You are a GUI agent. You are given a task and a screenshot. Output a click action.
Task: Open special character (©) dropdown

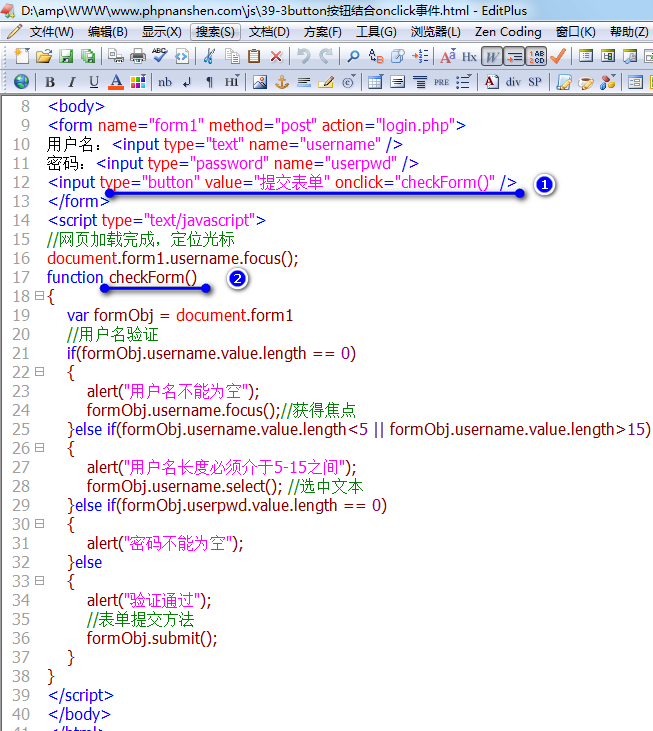pos(348,82)
